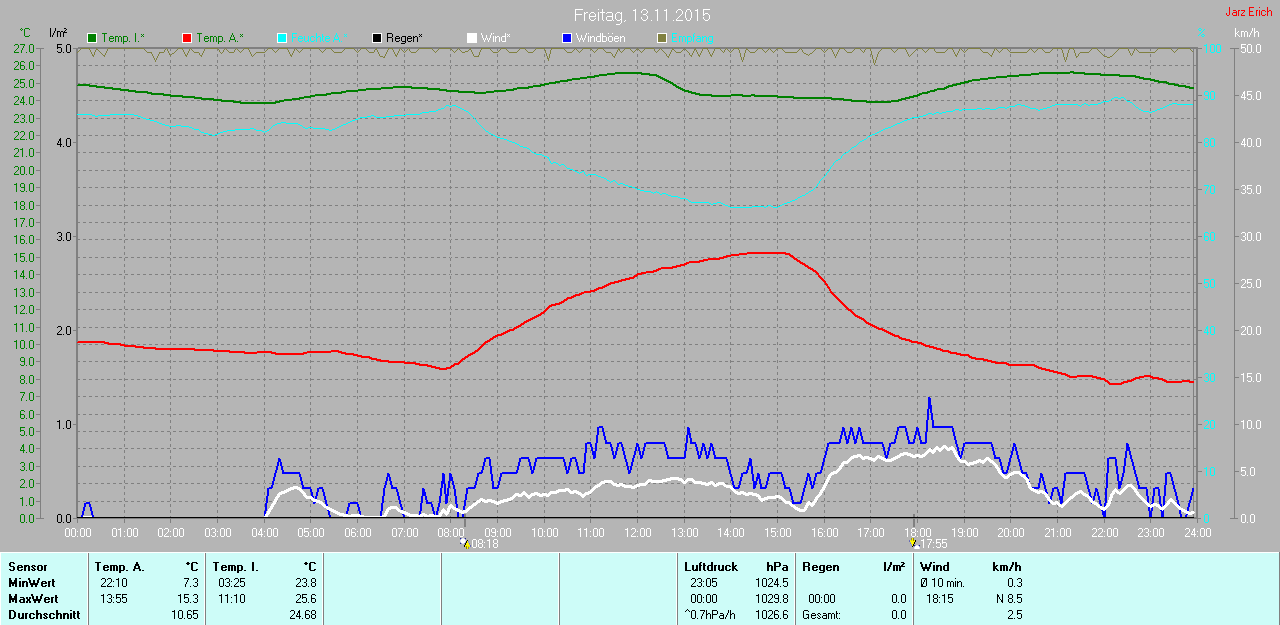The width and height of the screenshot is (1280, 625).
Task: Click the wind maximum N 8.5
Action: pyautogui.click(x=1007, y=599)
